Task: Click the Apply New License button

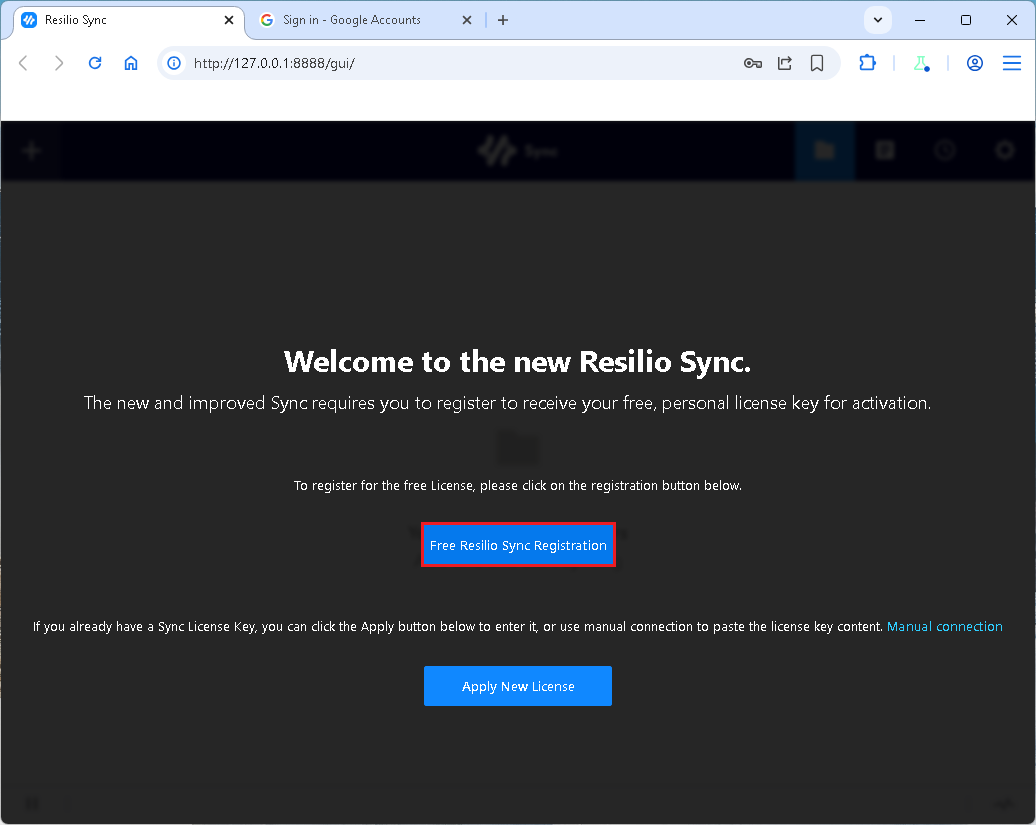Action: click(518, 686)
